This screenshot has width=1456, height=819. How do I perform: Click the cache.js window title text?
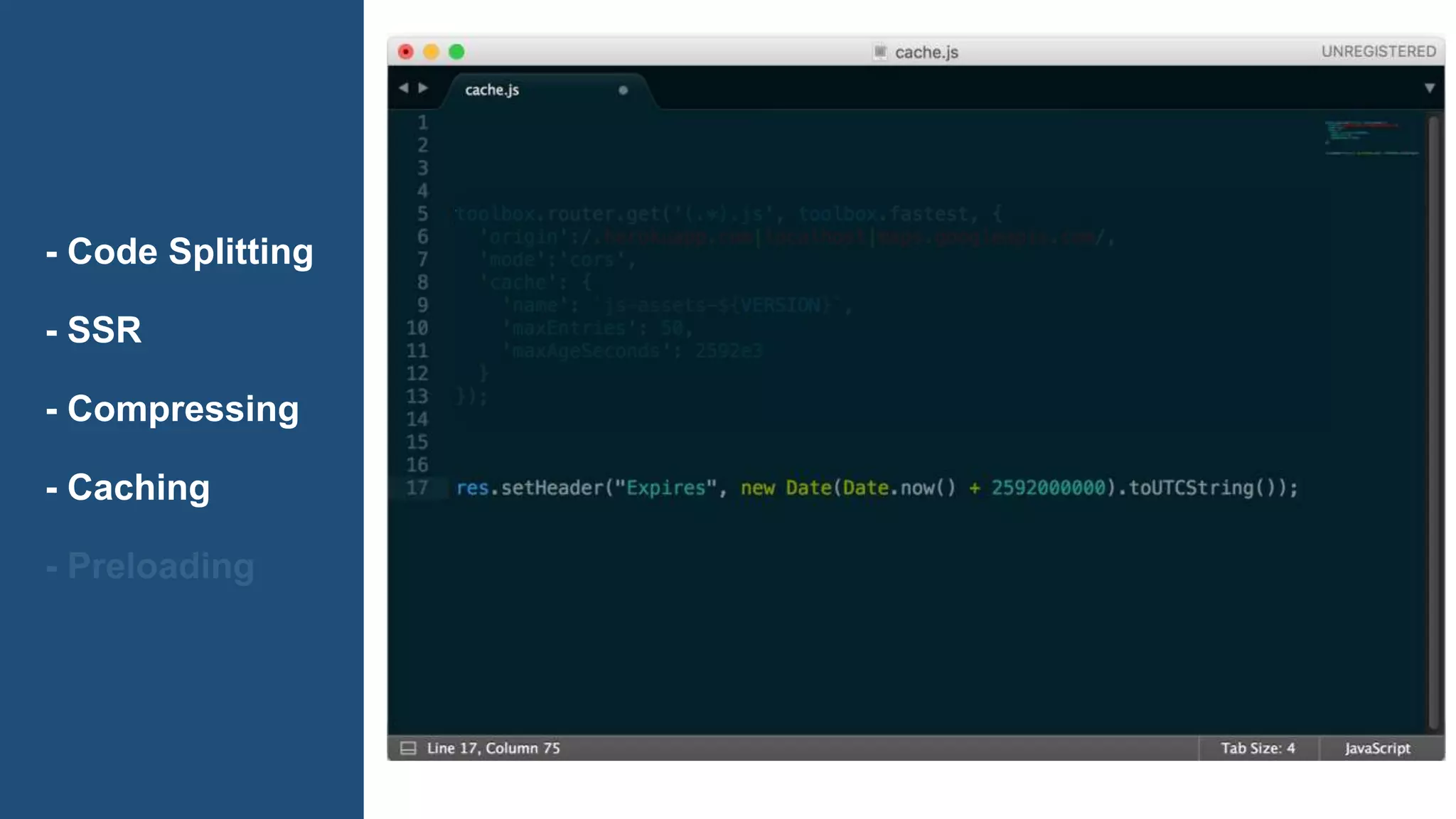tap(926, 52)
